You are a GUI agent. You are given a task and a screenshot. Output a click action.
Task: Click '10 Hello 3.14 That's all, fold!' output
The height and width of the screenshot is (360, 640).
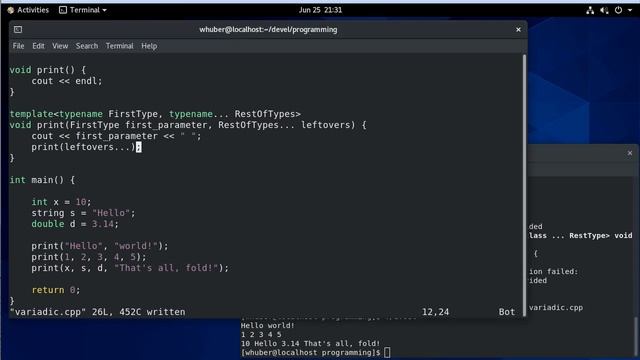(x=310, y=344)
